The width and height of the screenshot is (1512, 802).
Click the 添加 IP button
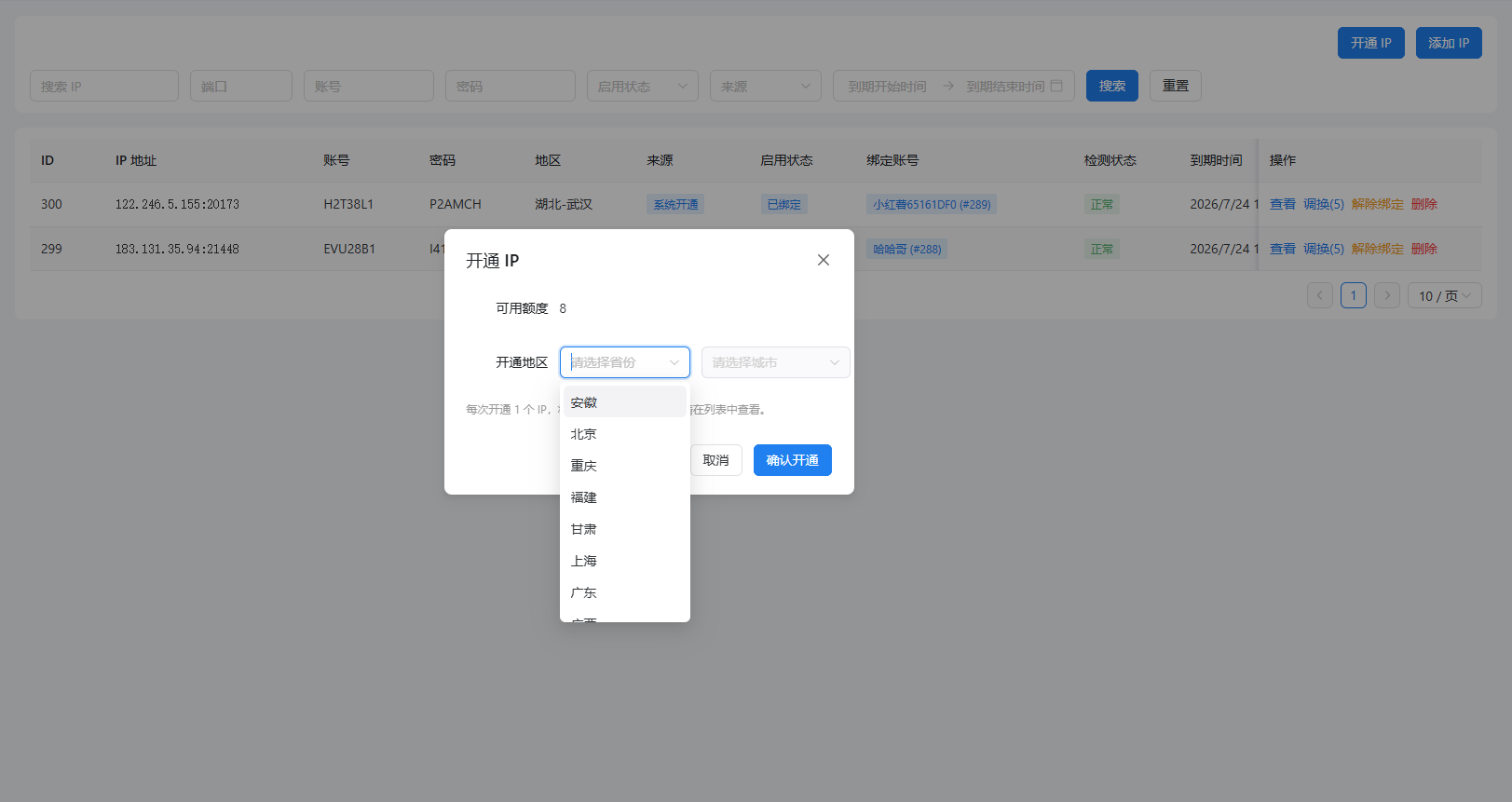click(1449, 43)
